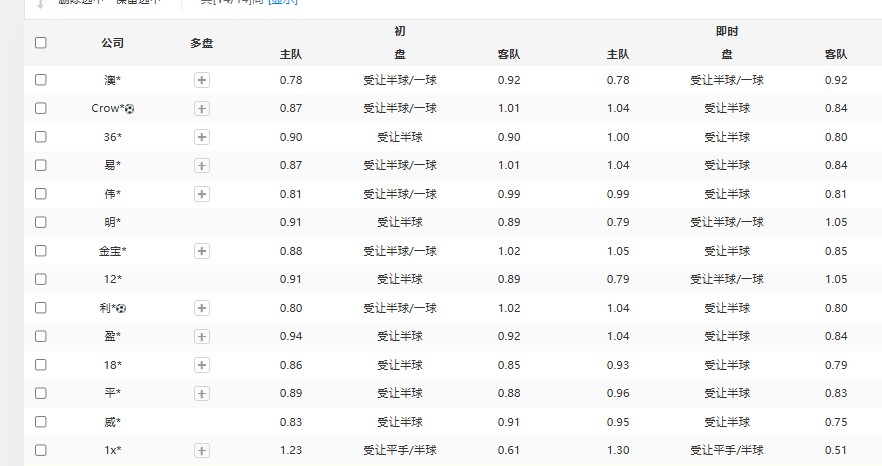
Task: Click the 多盘 column header
Action: pyautogui.click(x=201, y=43)
